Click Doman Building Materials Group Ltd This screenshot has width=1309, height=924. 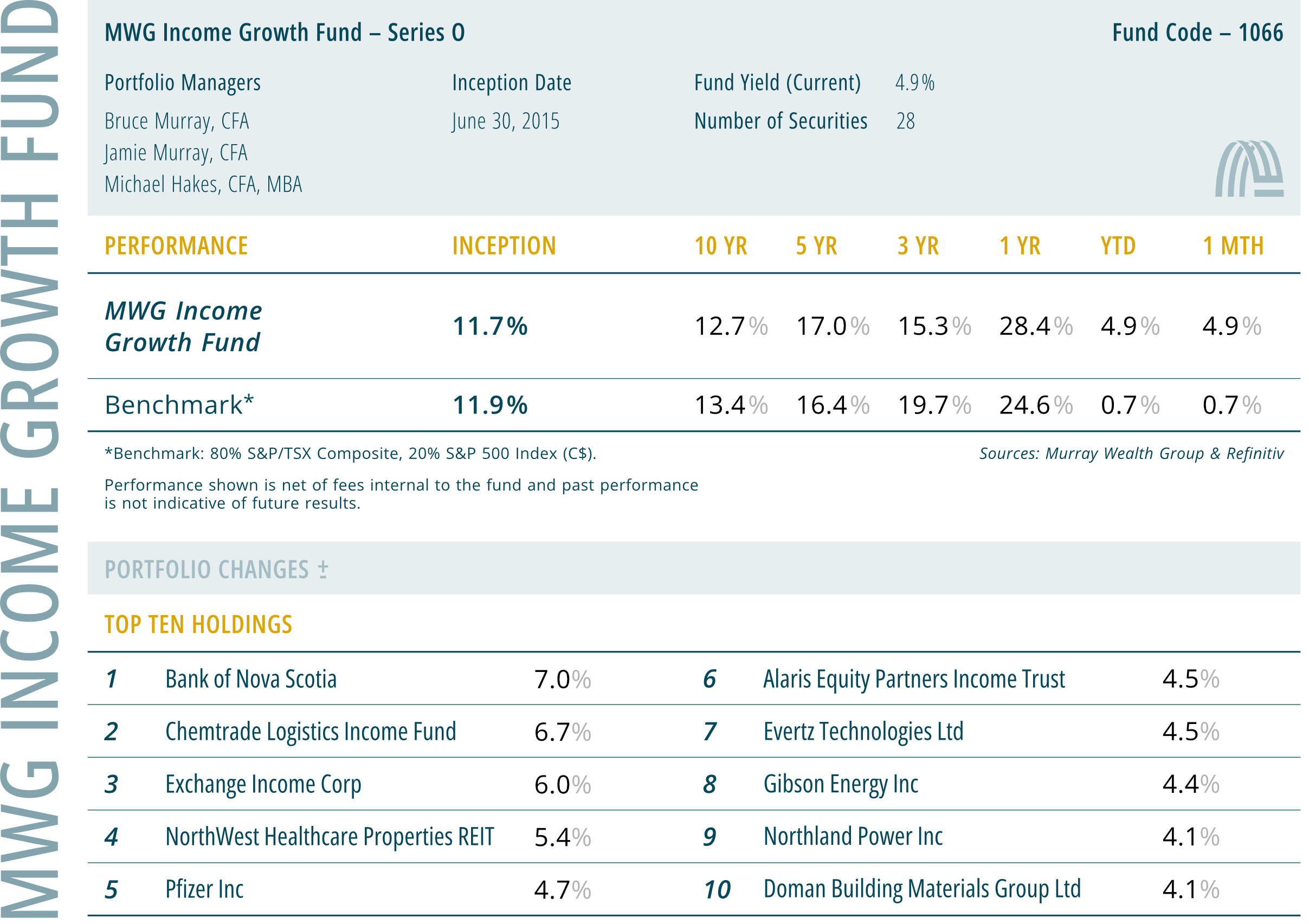click(x=921, y=889)
